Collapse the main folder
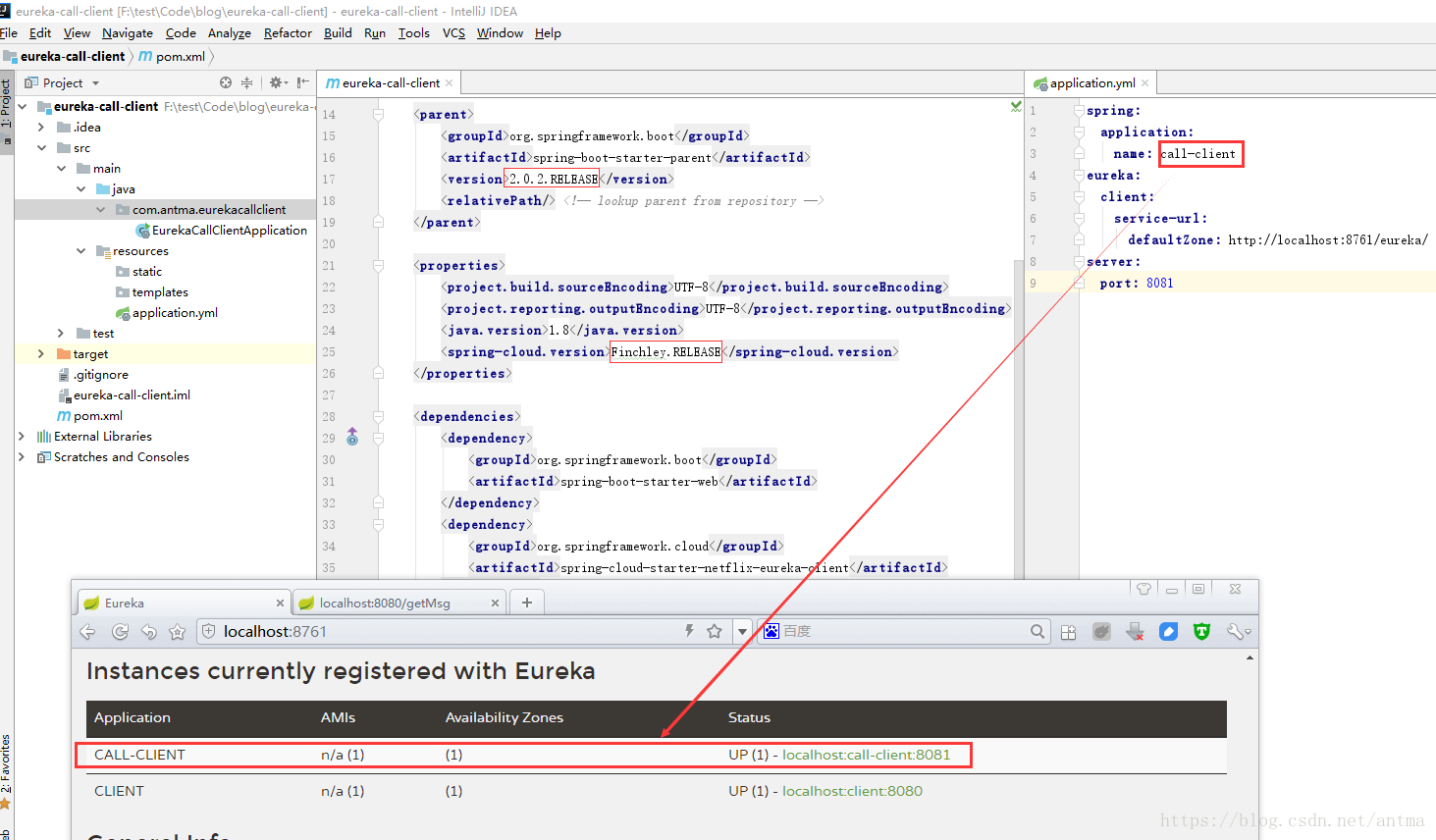 click(x=61, y=168)
